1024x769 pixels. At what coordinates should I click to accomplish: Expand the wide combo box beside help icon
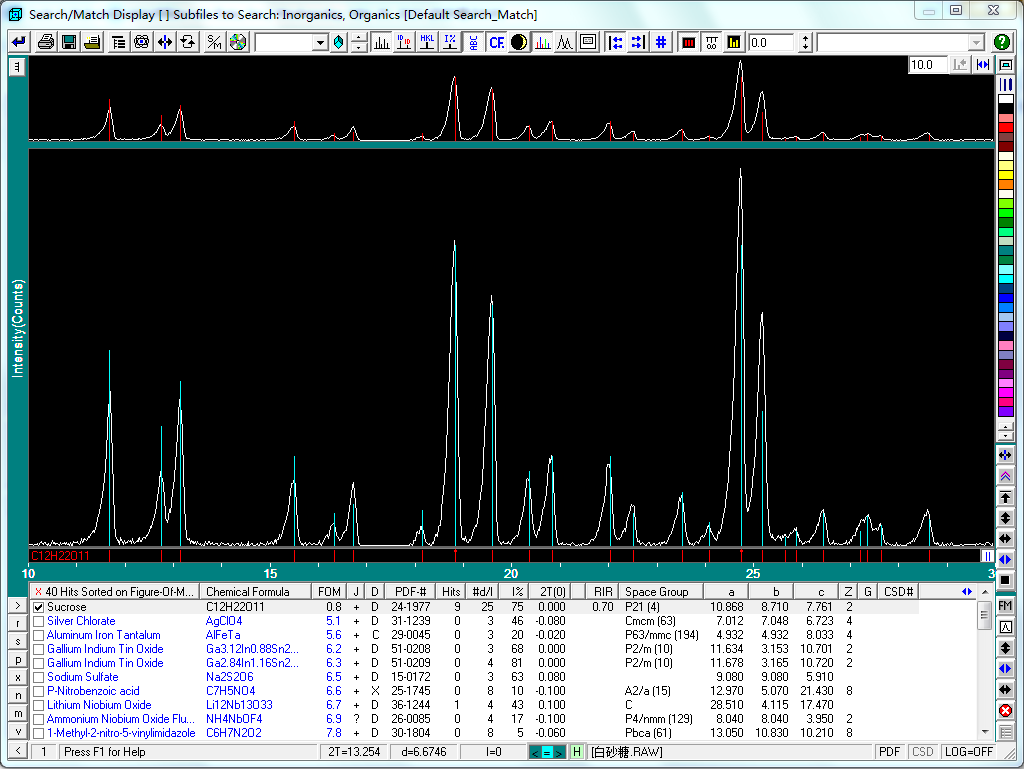976,43
